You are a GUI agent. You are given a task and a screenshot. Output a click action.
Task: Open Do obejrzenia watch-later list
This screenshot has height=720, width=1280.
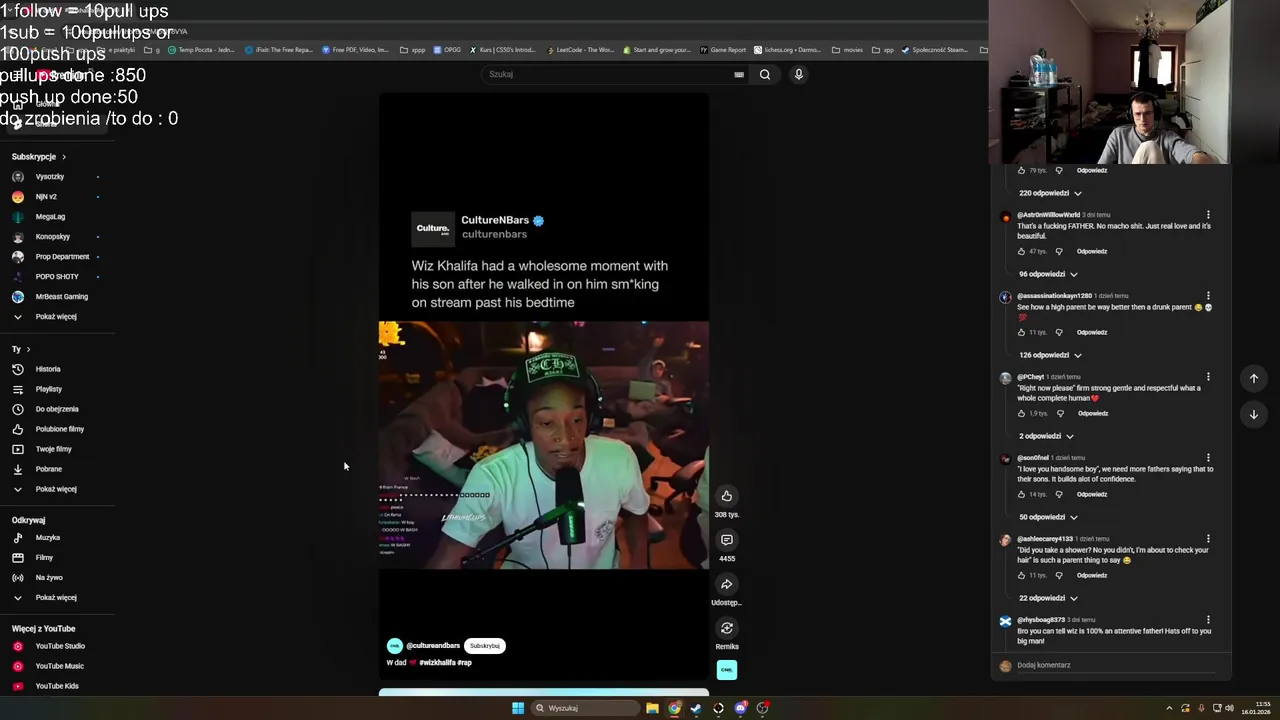click(57, 409)
